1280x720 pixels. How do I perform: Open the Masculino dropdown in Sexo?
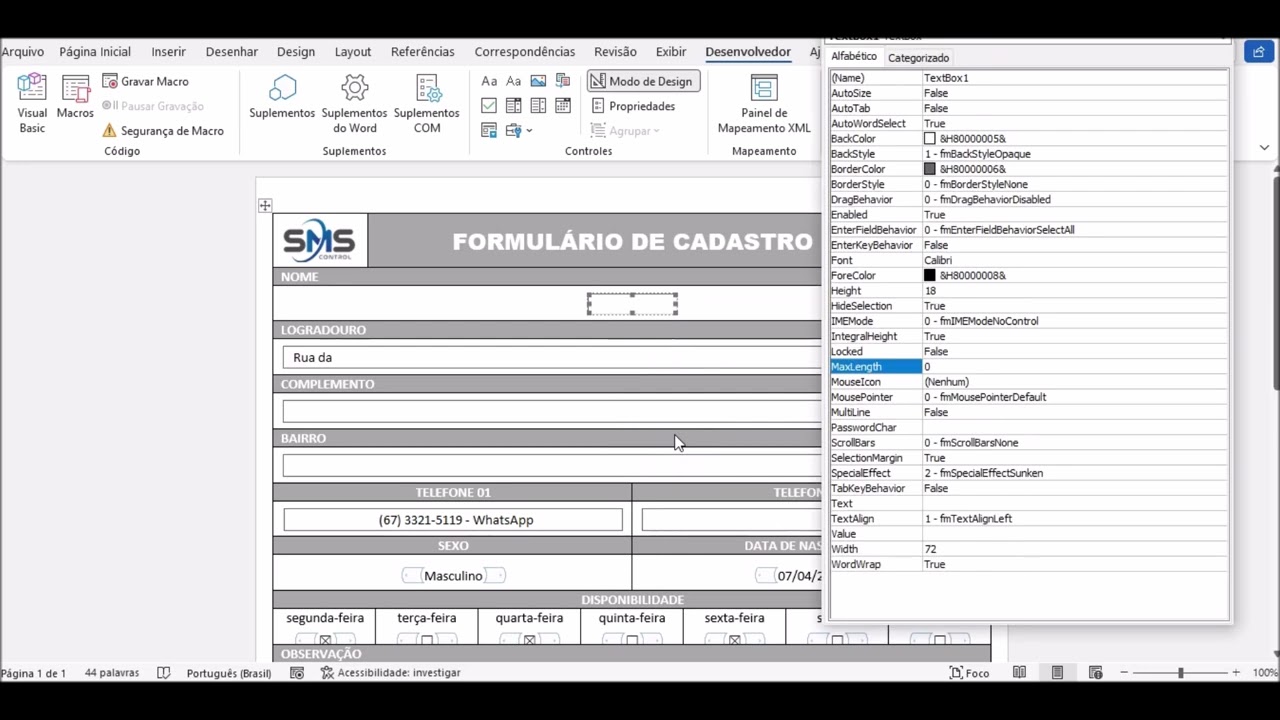[453, 576]
